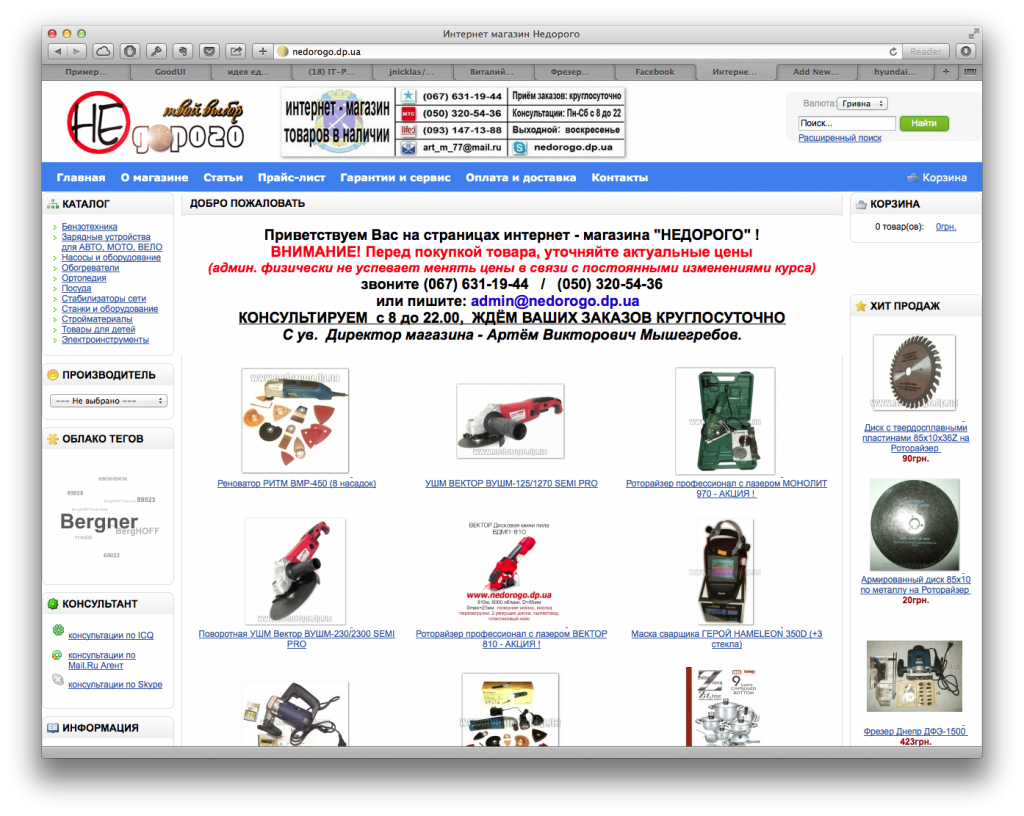Open a new browser tab with plus button
Image resolution: width=1024 pixels, height=816 pixels.
click(947, 71)
